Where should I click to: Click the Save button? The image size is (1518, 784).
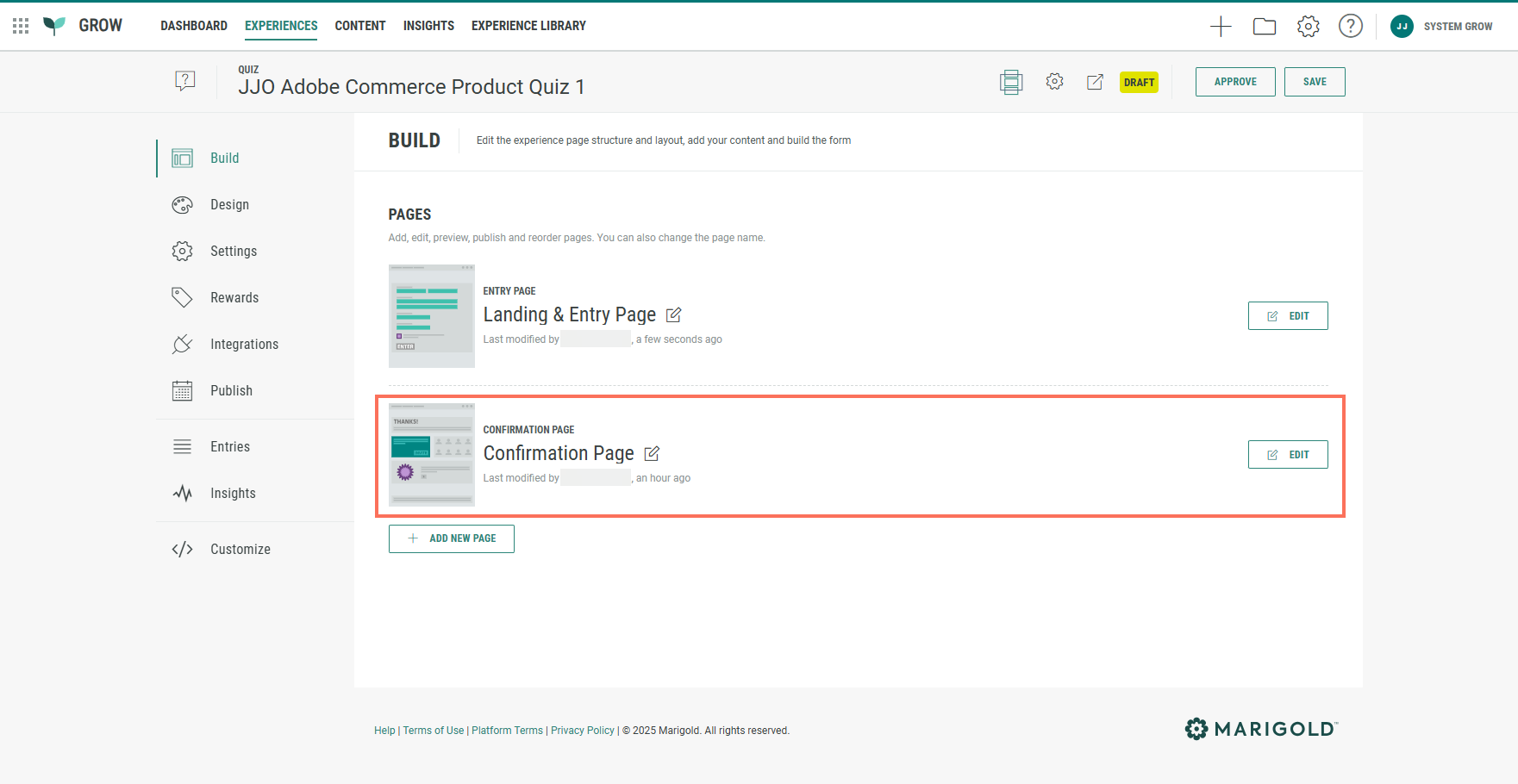tap(1314, 82)
